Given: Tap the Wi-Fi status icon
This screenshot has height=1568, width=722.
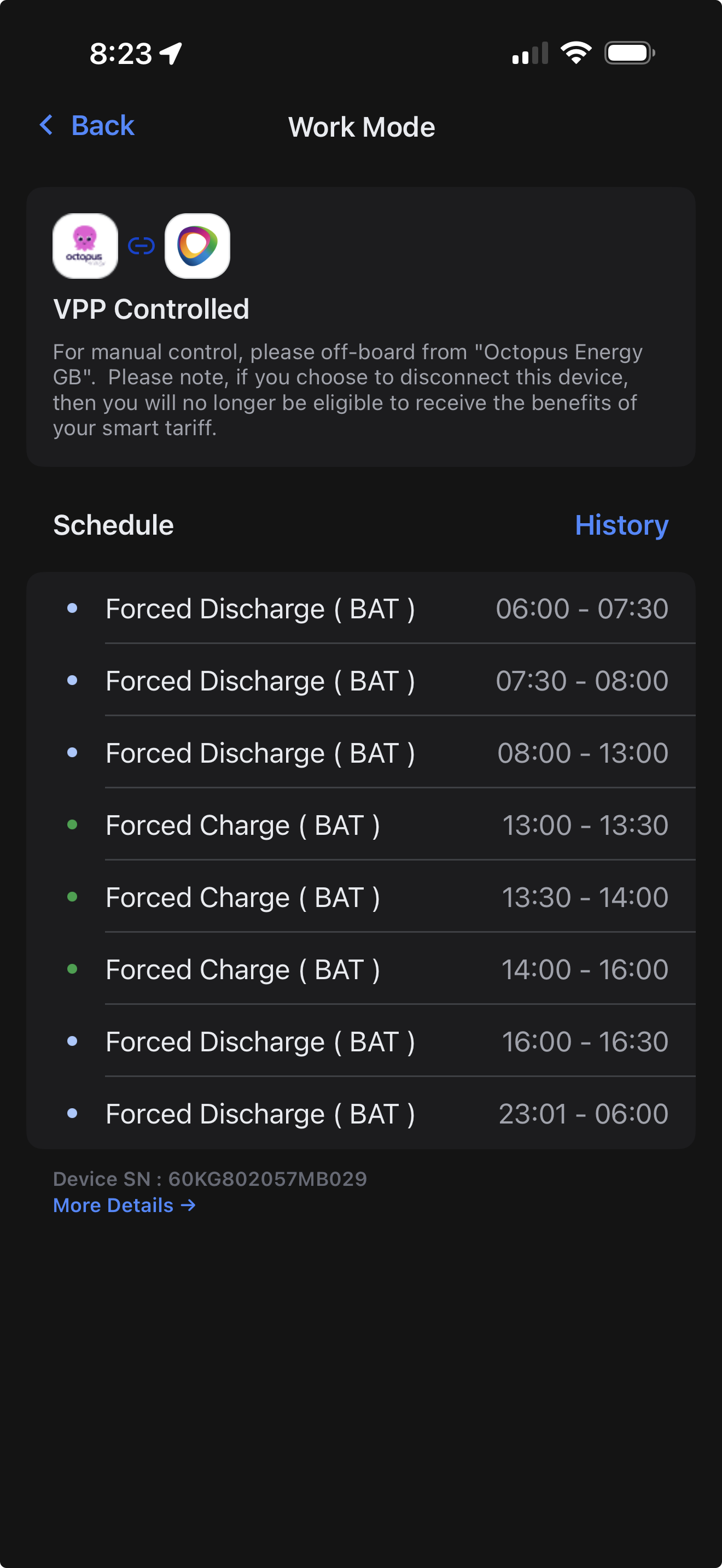Looking at the screenshot, I should pyautogui.click(x=576, y=53).
